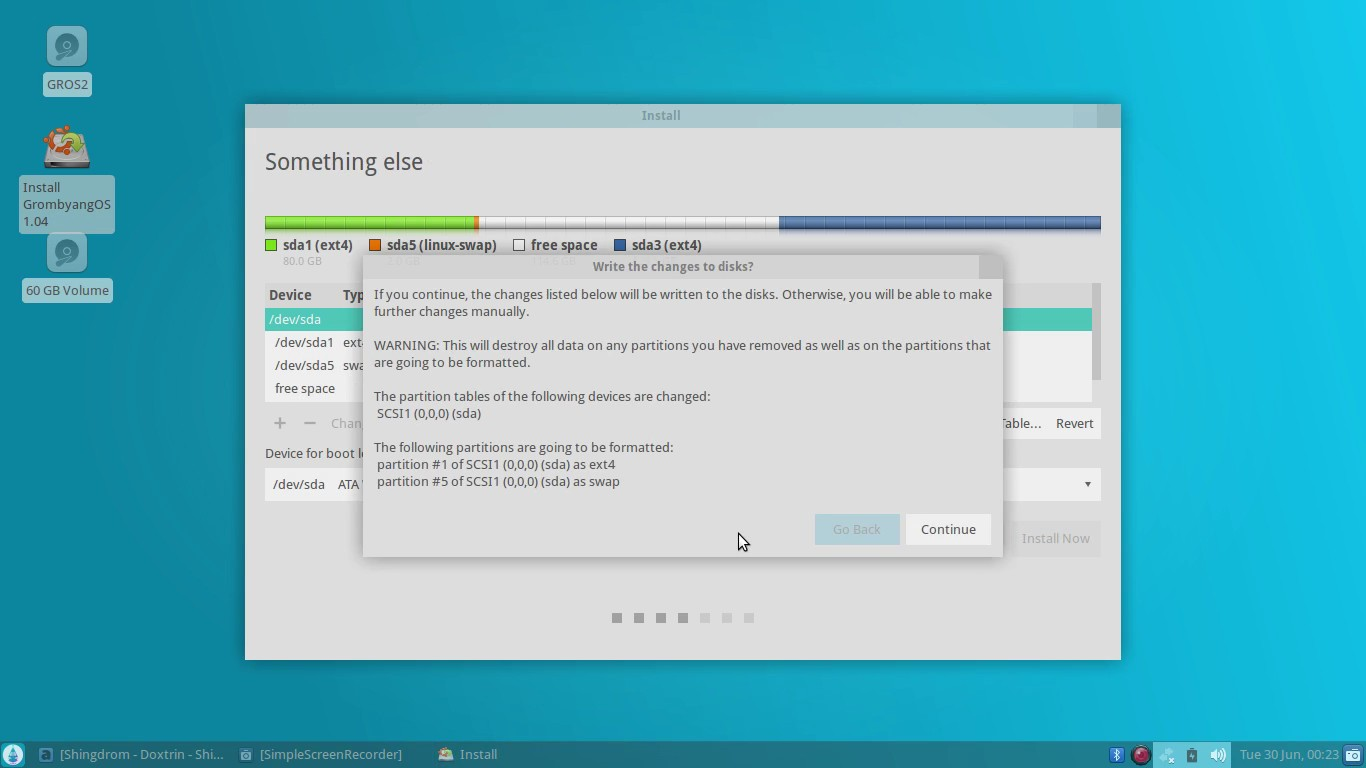The height and width of the screenshot is (768, 1366).
Task: Click the screenshot camera icon in panel
Action: [1353, 755]
